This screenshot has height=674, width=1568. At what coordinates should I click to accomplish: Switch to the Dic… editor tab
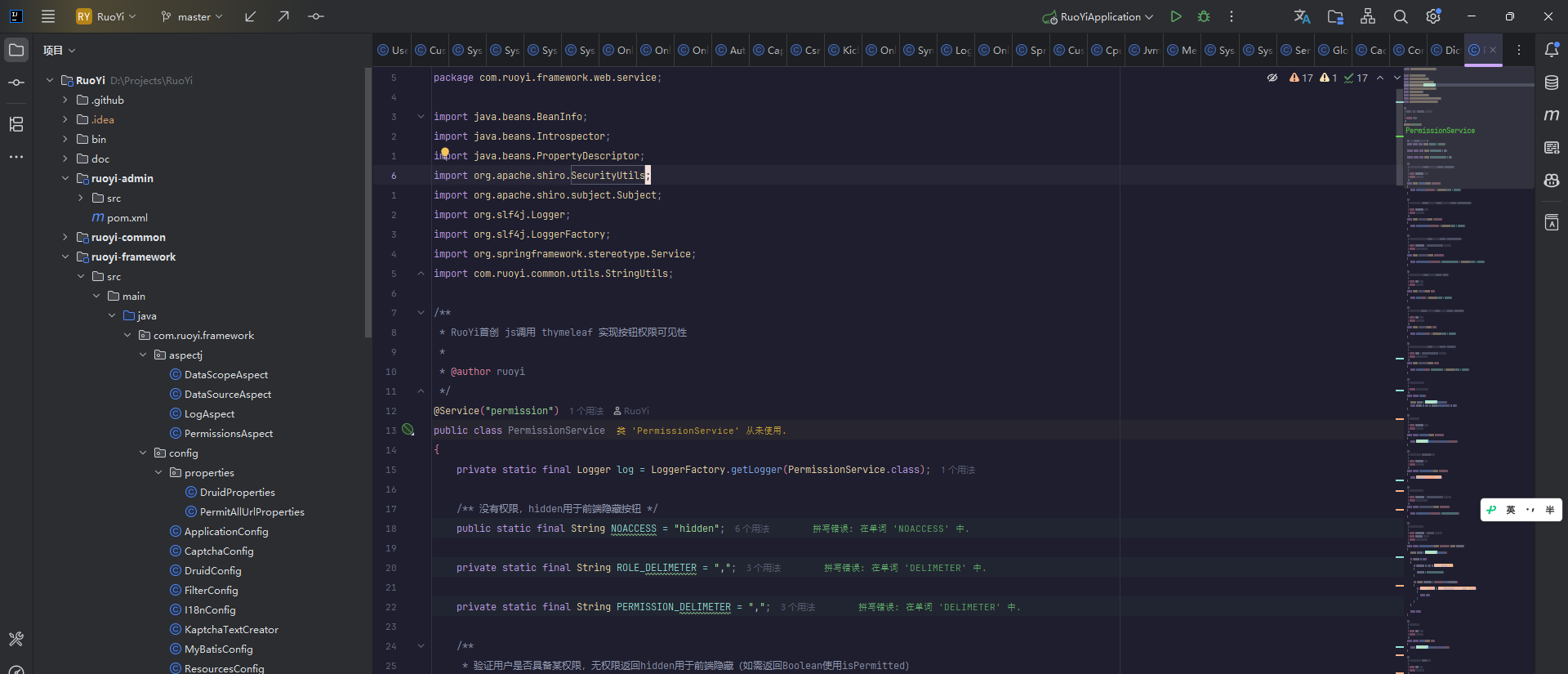coord(1445,50)
